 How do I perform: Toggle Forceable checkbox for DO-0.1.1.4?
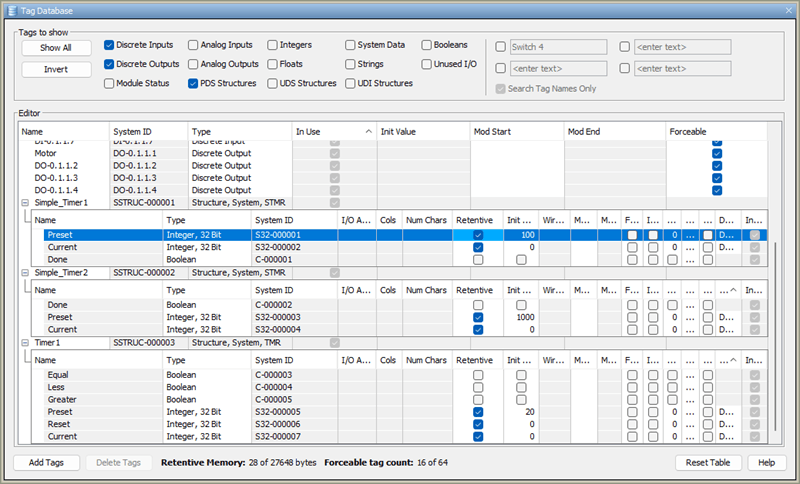point(717,190)
